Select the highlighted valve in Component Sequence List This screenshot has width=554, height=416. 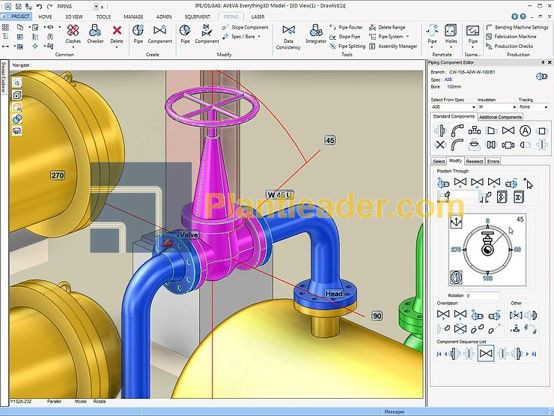[x=486, y=353]
